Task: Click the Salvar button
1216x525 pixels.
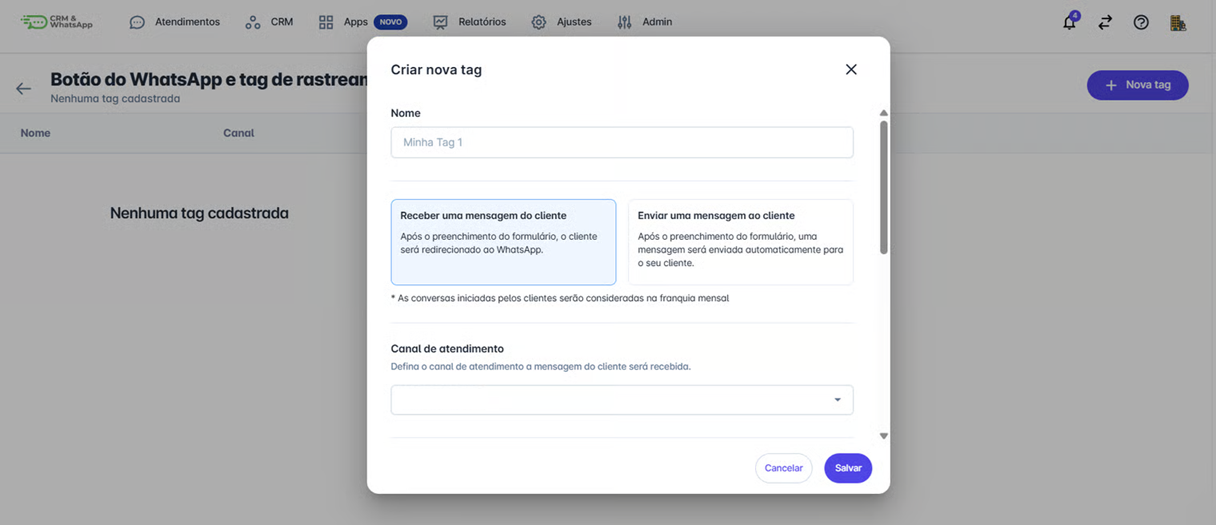Action: [x=848, y=468]
